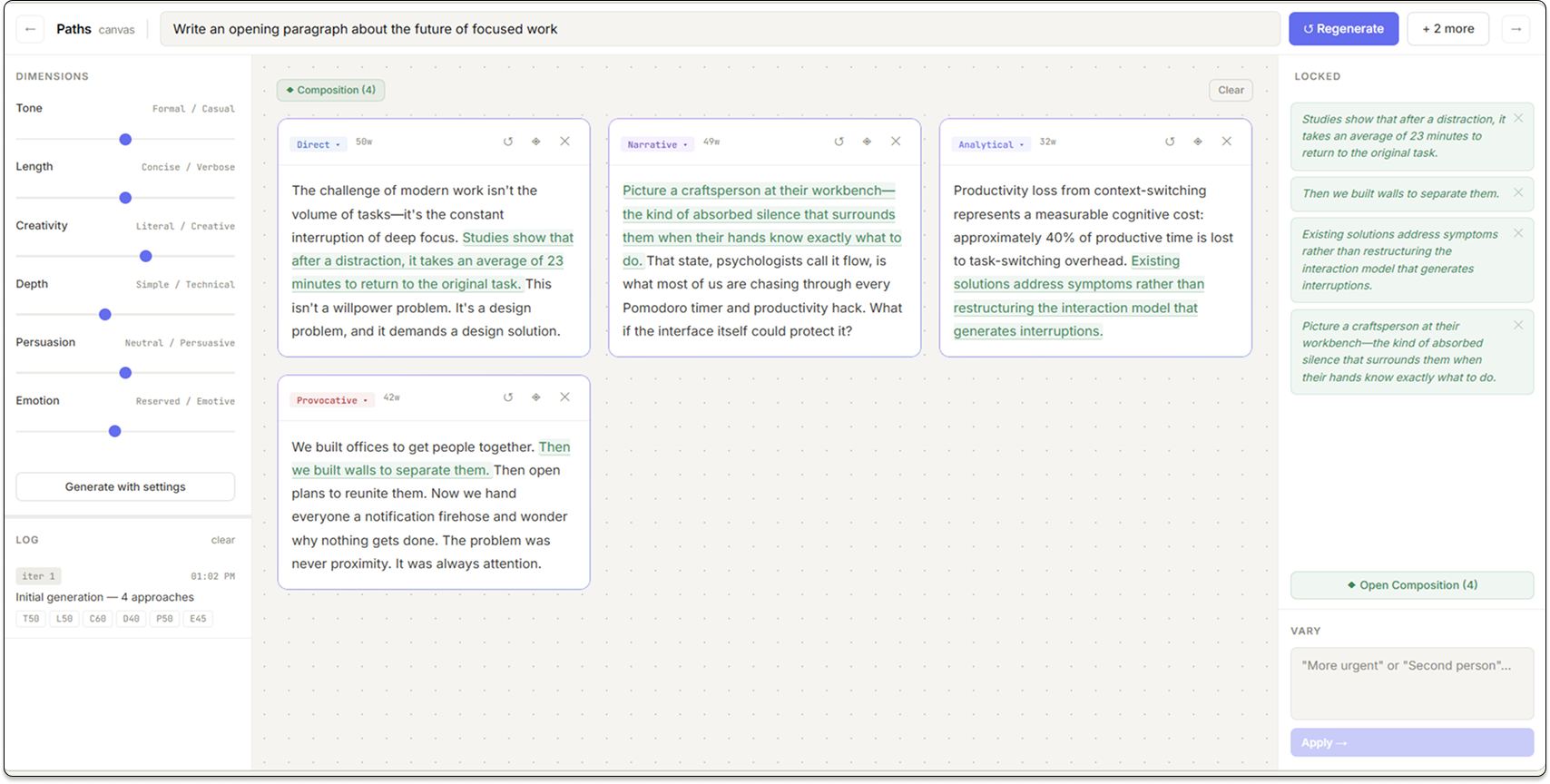Click the back arrow beside Paths
The height and width of the screenshot is (784, 1550).
pyautogui.click(x=30, y=29)
